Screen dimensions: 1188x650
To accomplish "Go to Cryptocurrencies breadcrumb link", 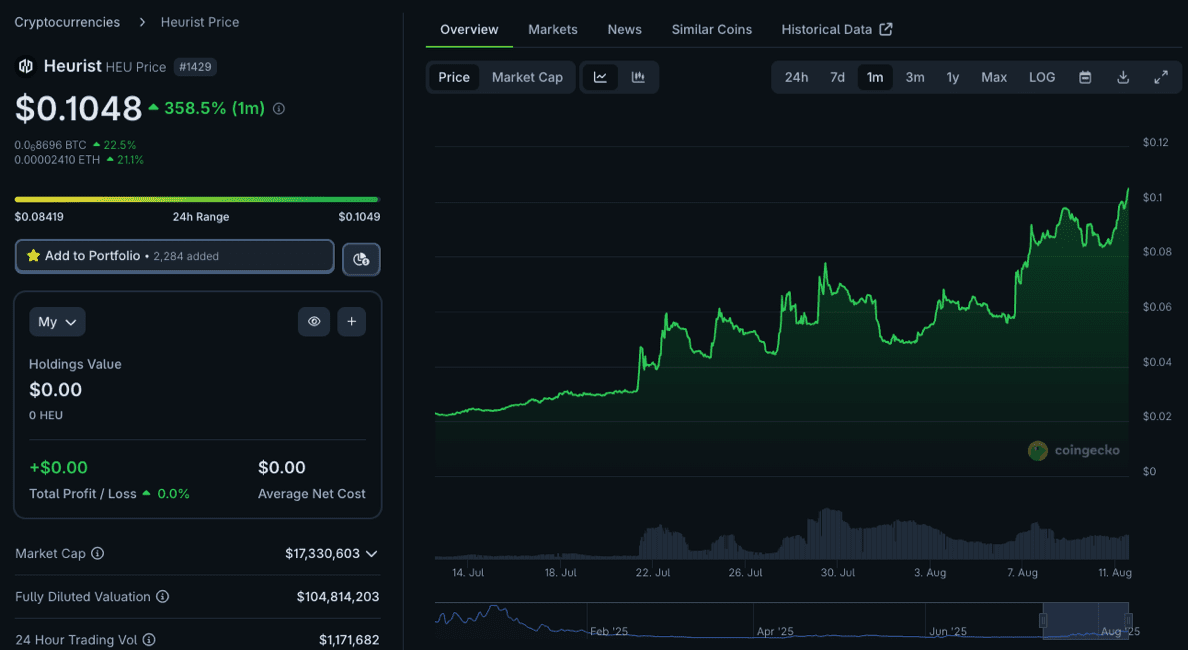I will click(x=67, y=22).
